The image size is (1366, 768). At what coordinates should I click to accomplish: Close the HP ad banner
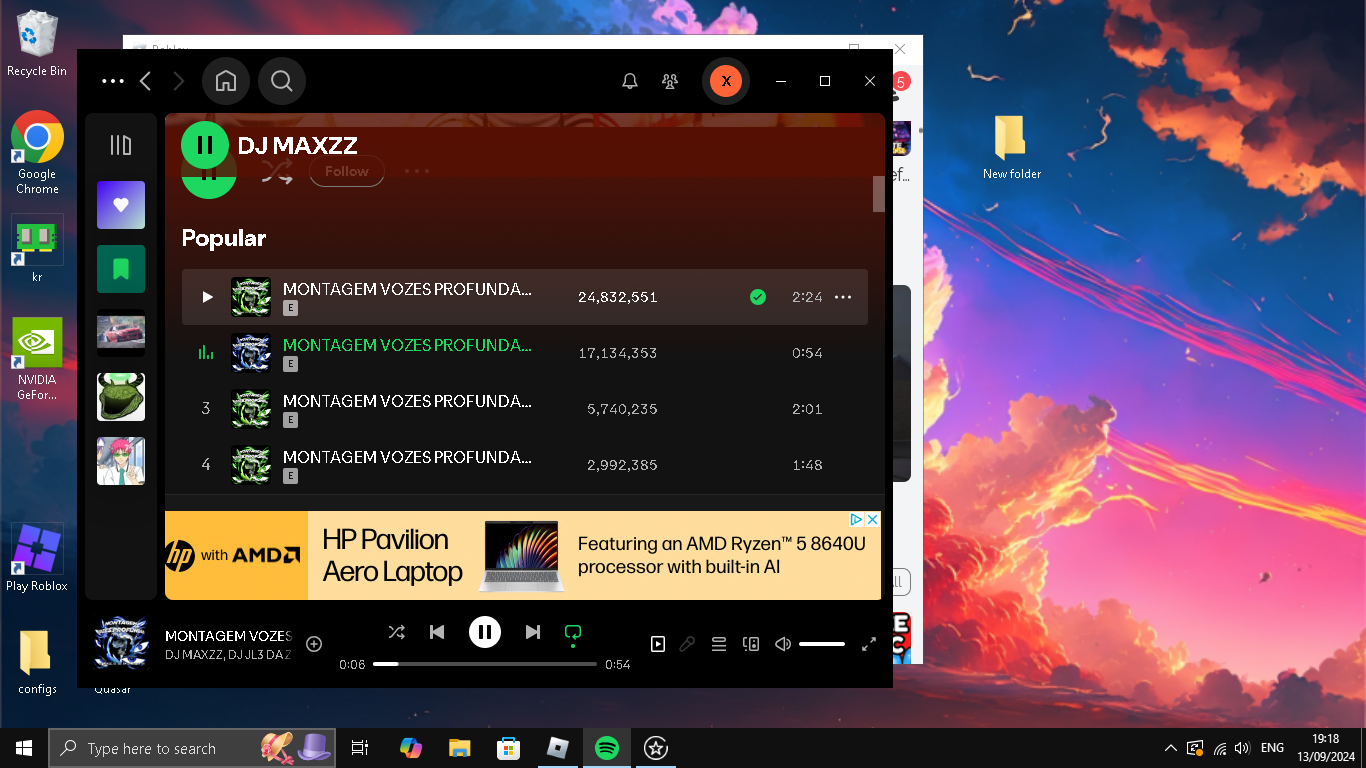872,520
